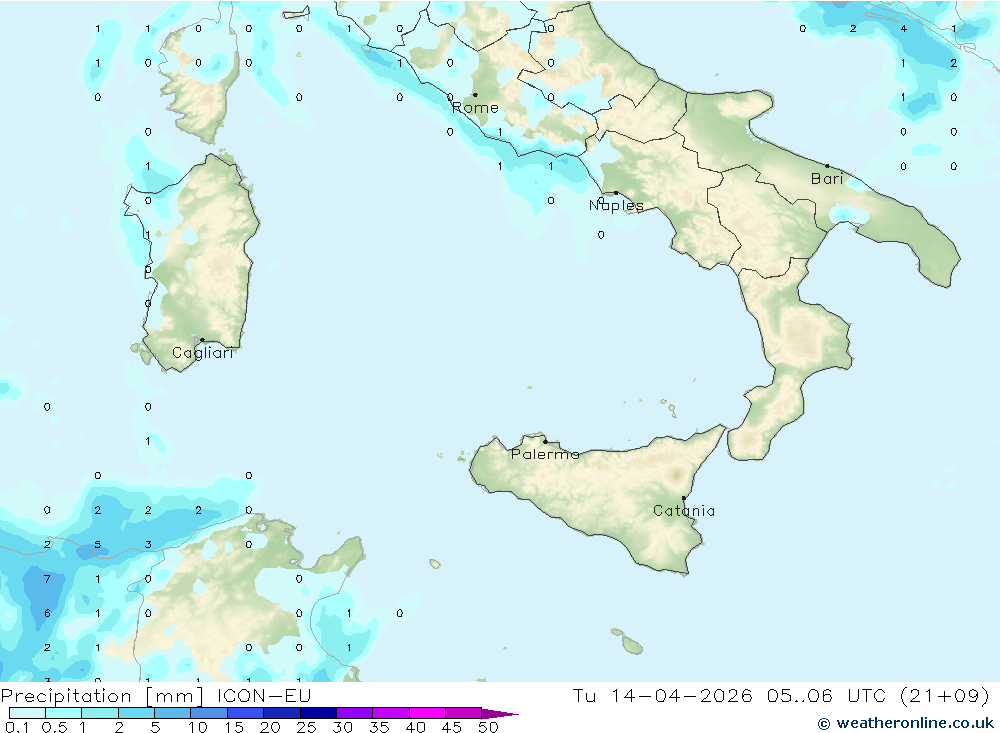Viewport: 1000px width, 733px height.
Task: Click the 35–40 mm legend swatch
Action: tap(391, 713)
